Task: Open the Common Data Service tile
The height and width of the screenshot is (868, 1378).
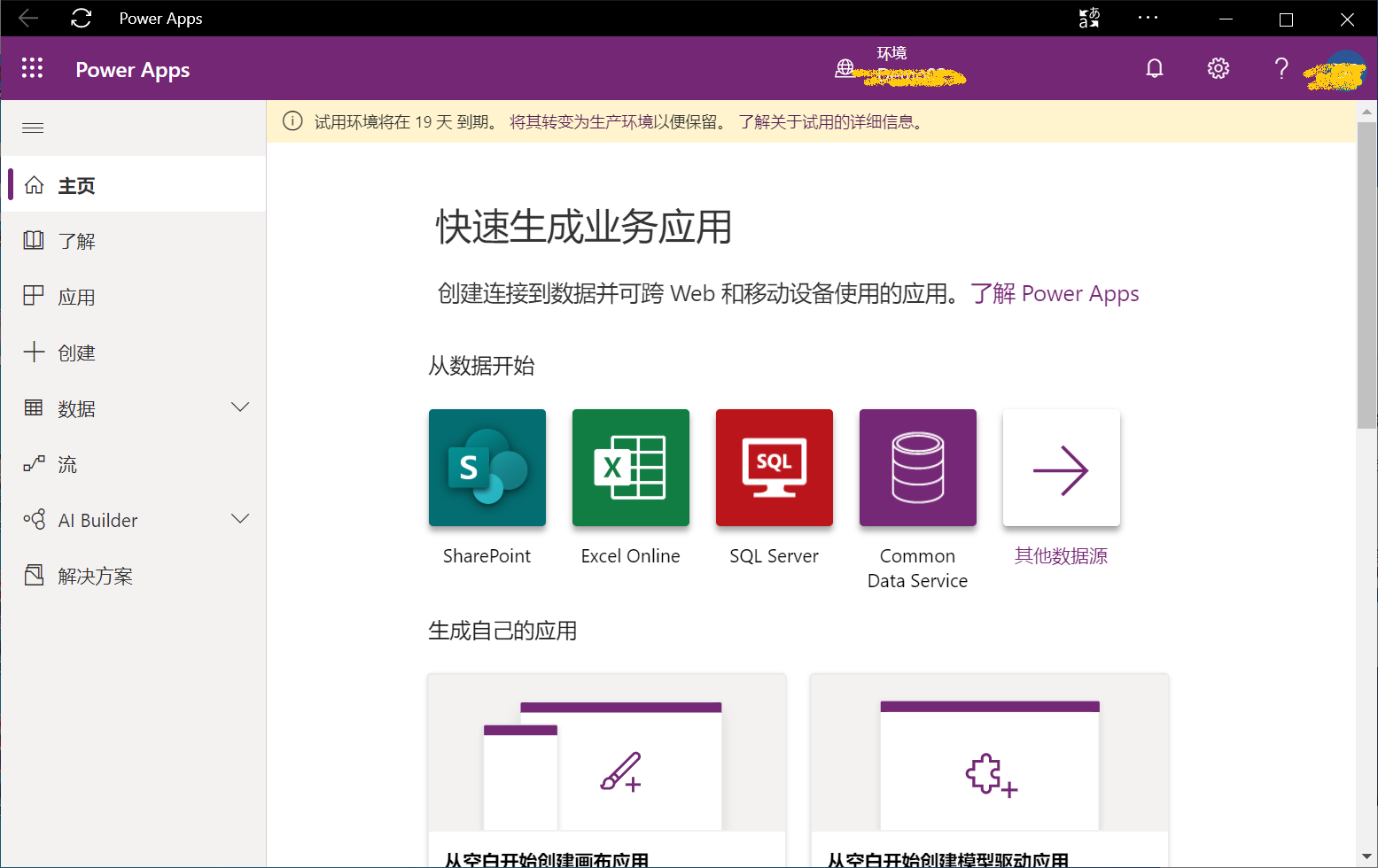Action: 917,468
